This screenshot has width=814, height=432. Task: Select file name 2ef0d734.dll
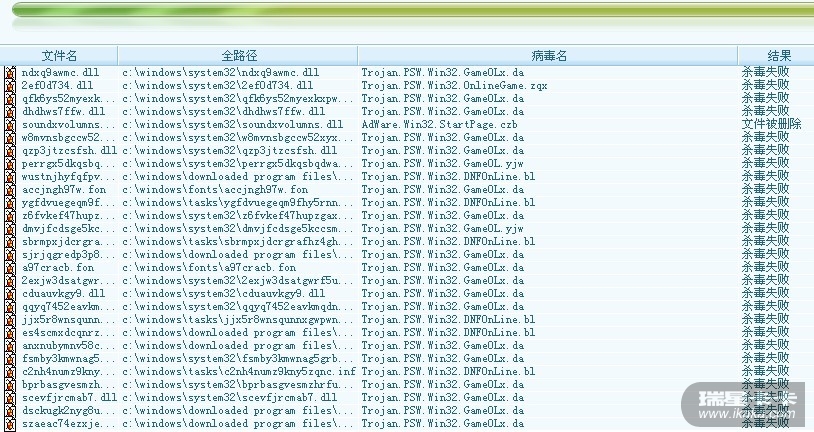point(57,86)
